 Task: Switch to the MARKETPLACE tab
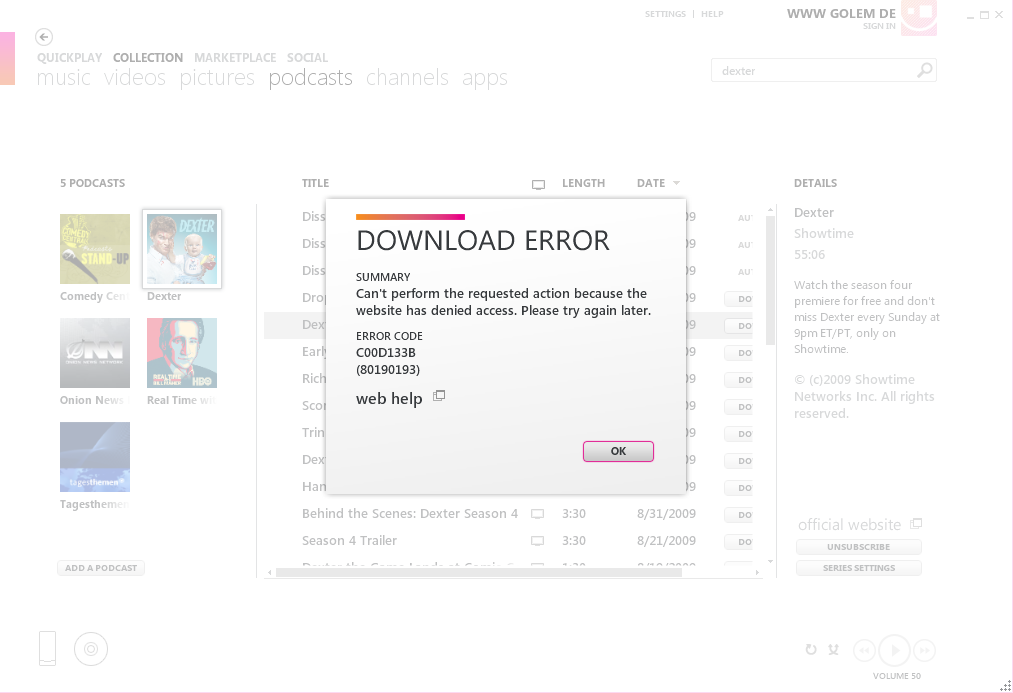click(235, 57)
